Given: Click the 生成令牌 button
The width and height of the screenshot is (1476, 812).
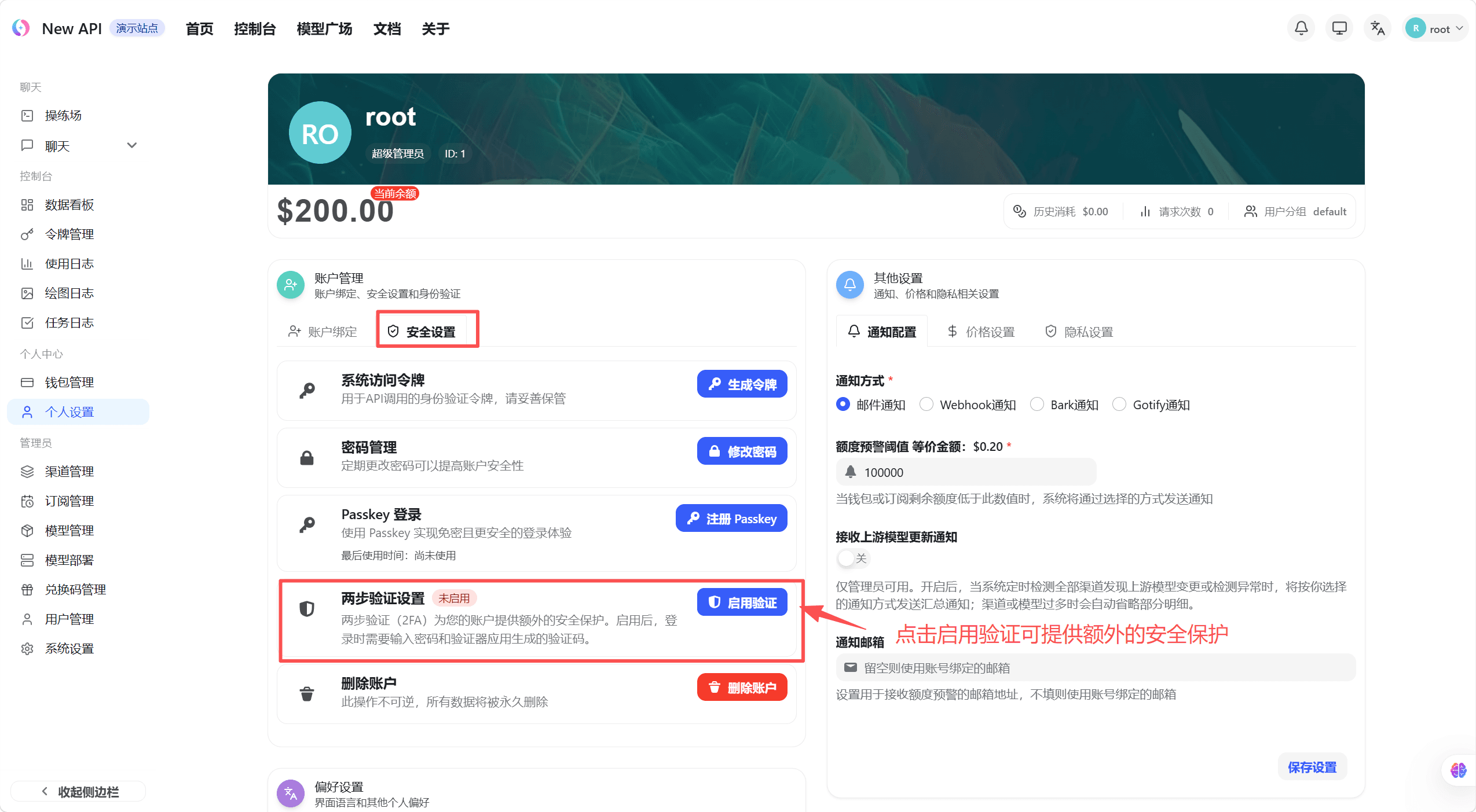Looking at the screenshot, I should (741, 383).
